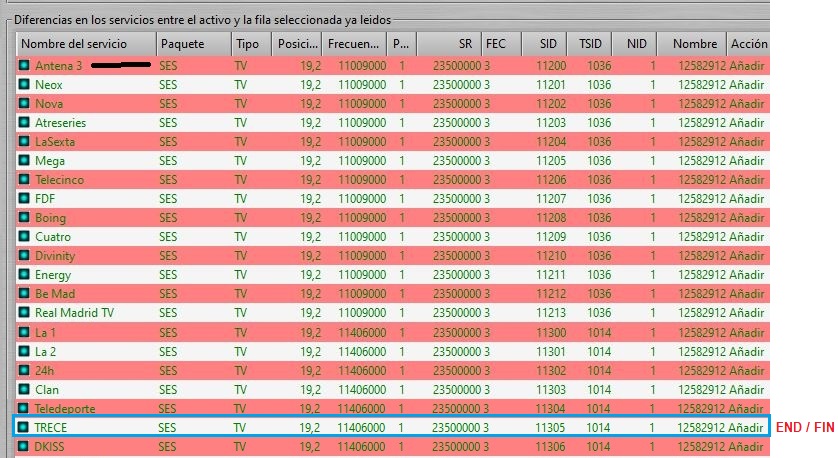Screen dimensions: 838x458
Task: Sort by Posici... column header
Action: point(297,44)
